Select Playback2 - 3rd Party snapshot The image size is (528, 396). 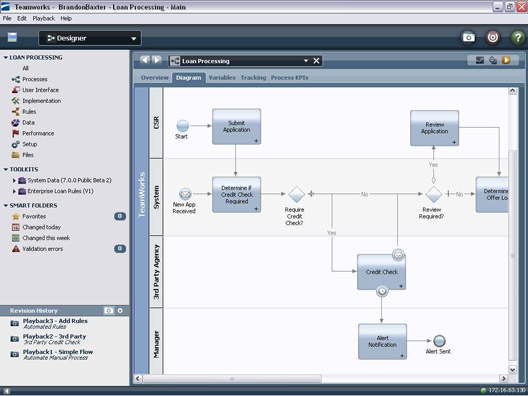click(x=54, y=339)
